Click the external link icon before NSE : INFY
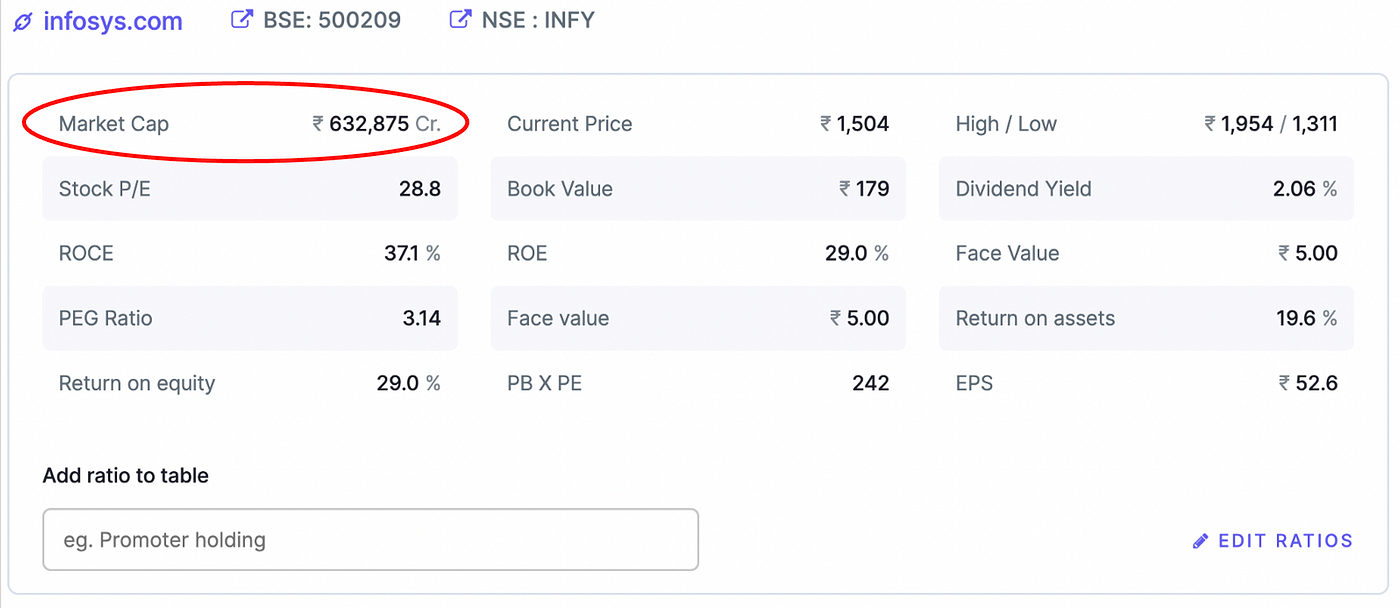Viewport: 1400px width, 608px height. tap(458, 18)
